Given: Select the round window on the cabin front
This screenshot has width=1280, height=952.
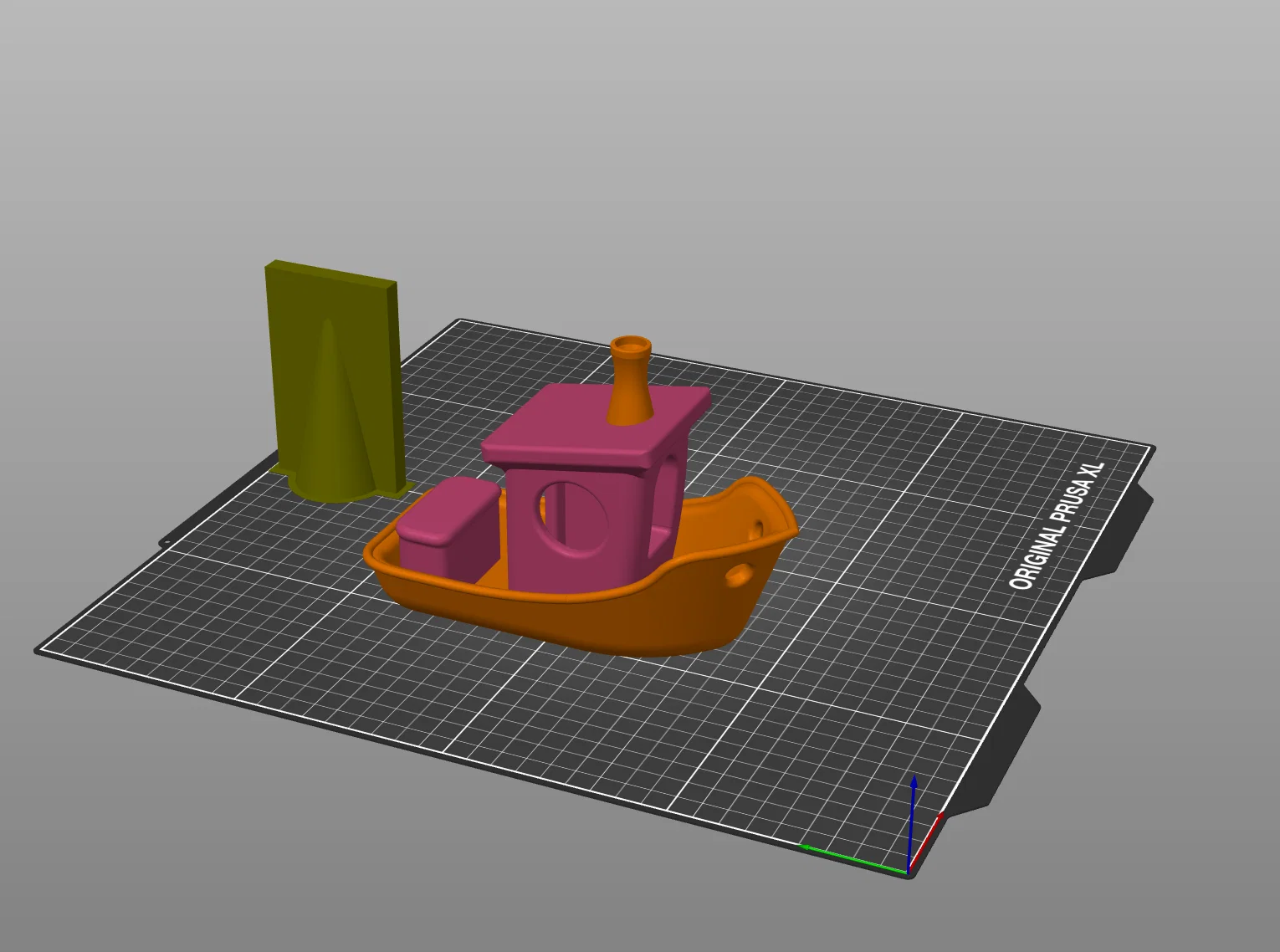Looking at the screenshot, I should click(573, 517).
